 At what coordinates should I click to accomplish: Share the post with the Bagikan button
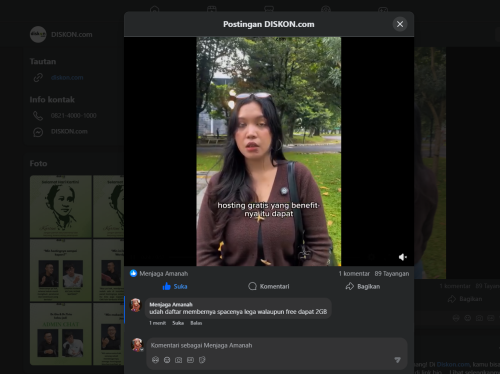(363, 286)
